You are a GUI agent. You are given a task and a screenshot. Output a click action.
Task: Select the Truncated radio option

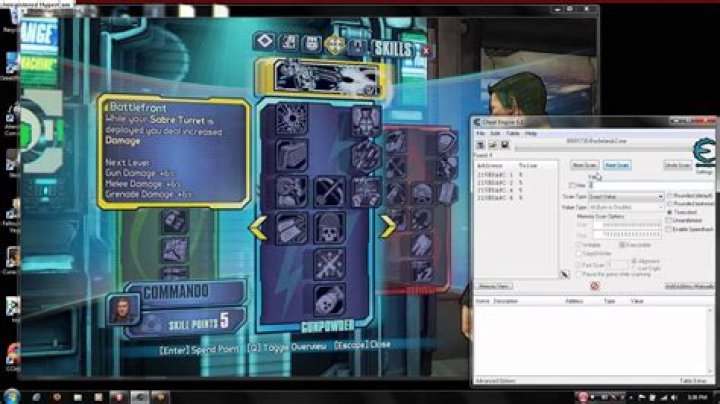click(670, 212)
